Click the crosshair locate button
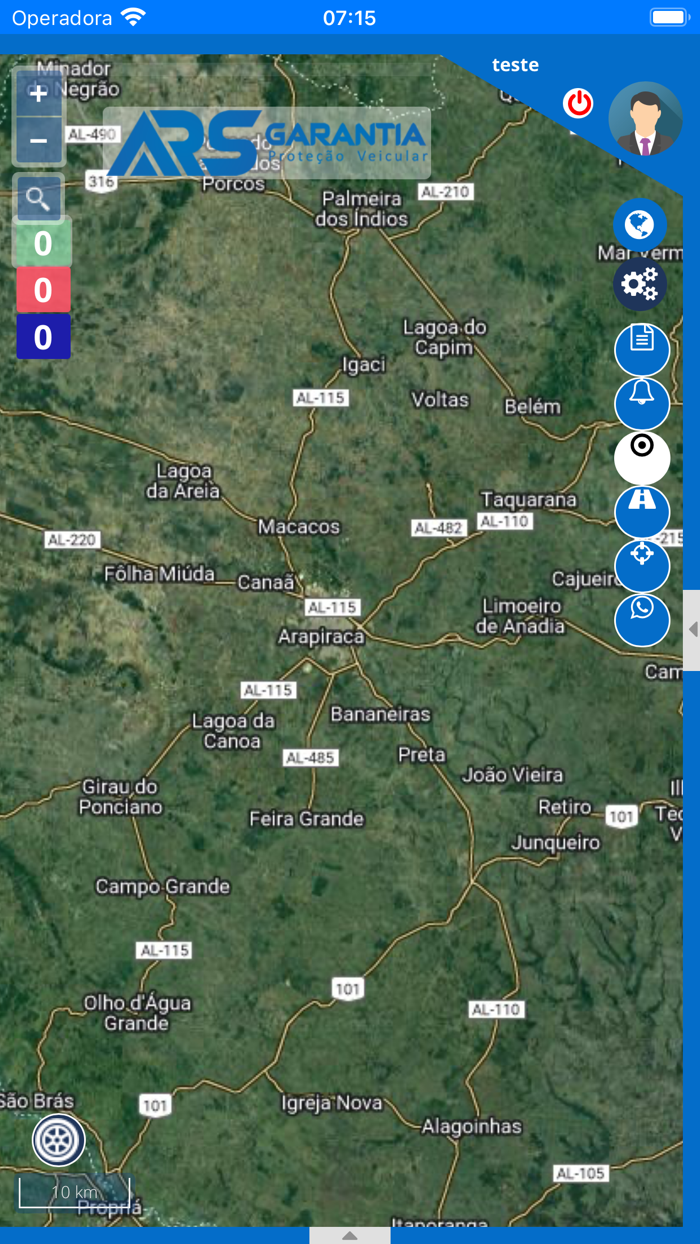This screenshot has height=1244, width=700. (642, 565)
